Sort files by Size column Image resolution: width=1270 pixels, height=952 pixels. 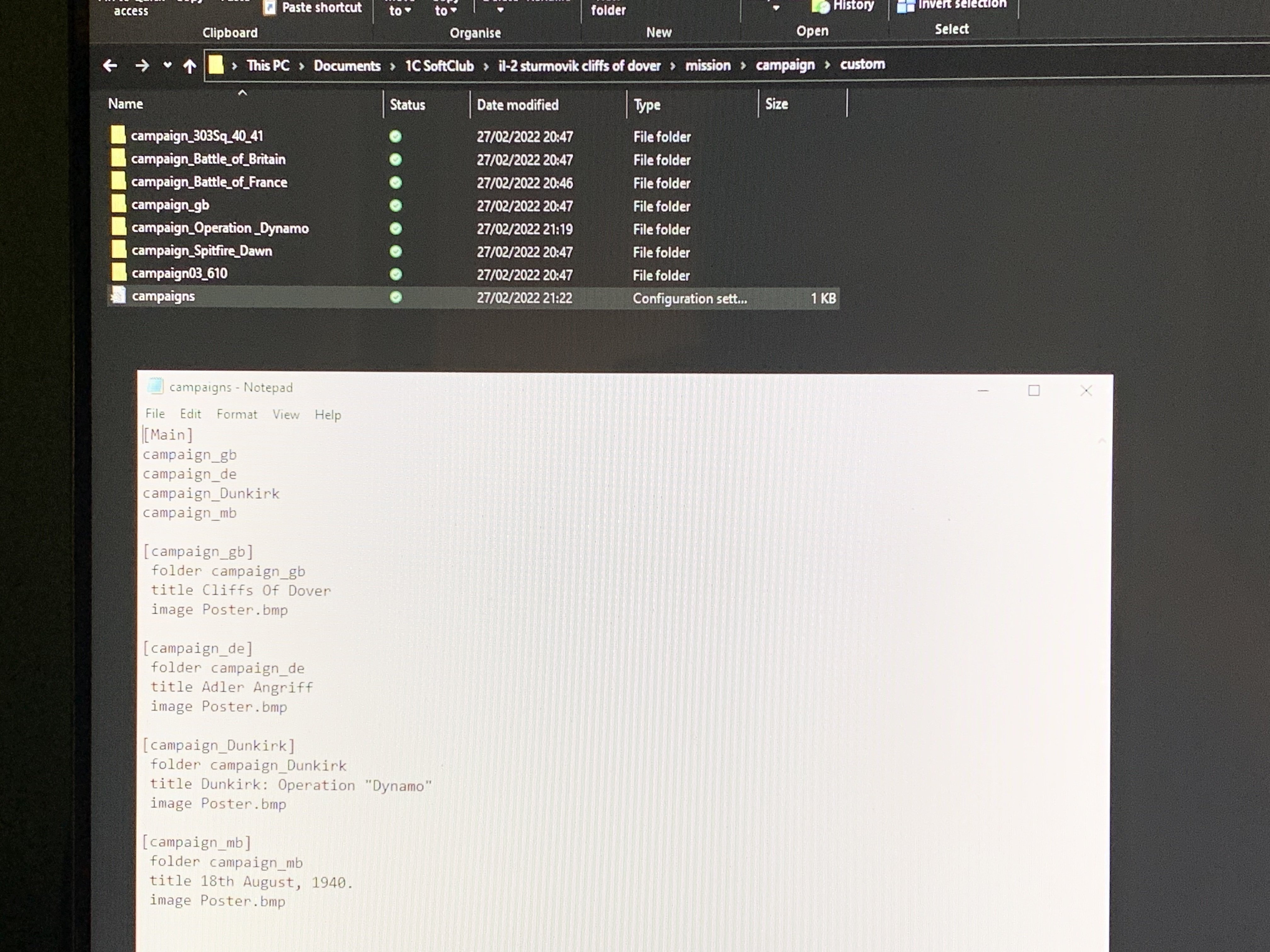pos(776,104)
